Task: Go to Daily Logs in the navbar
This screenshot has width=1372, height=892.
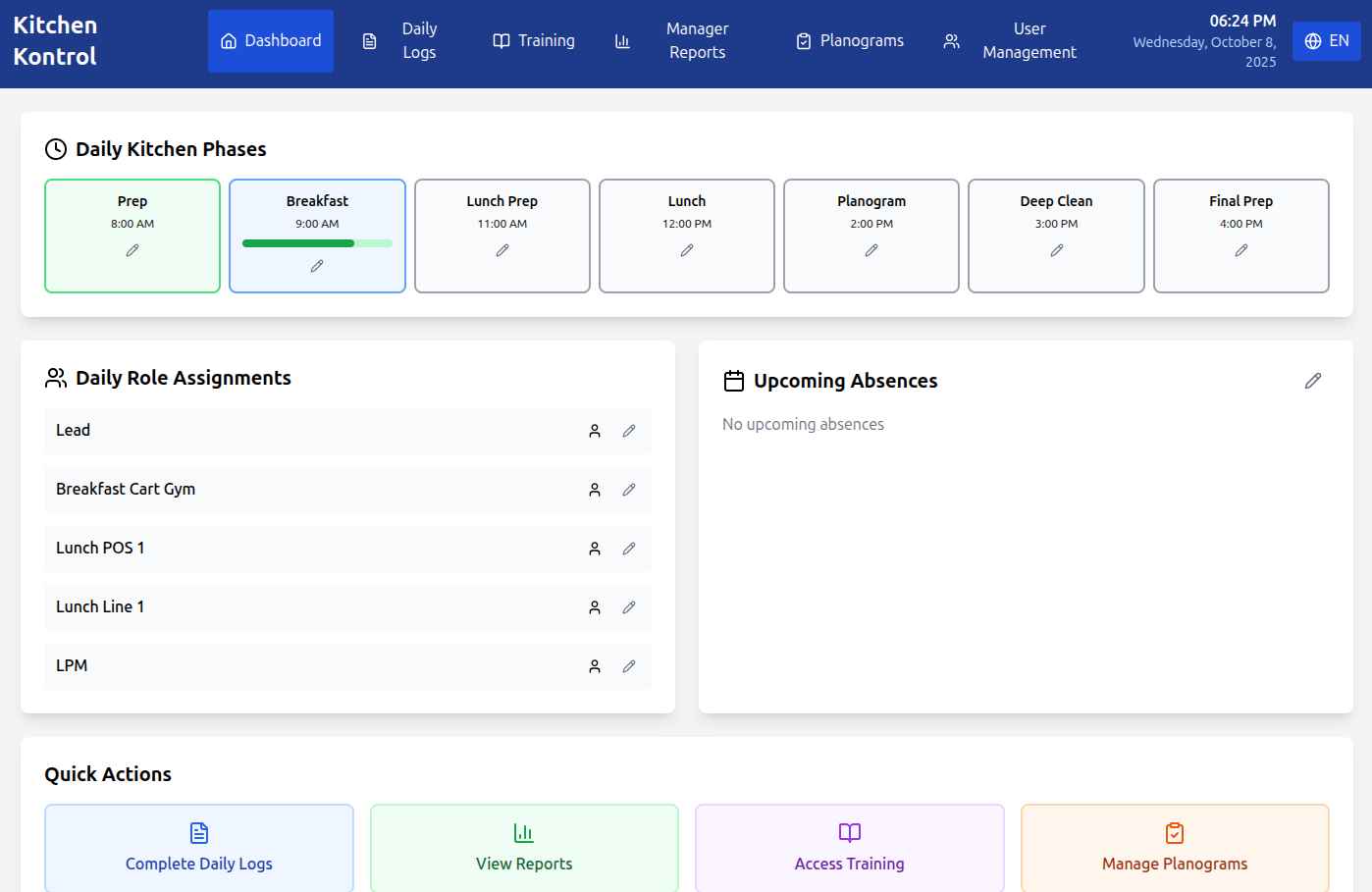Action: point(399,41)
